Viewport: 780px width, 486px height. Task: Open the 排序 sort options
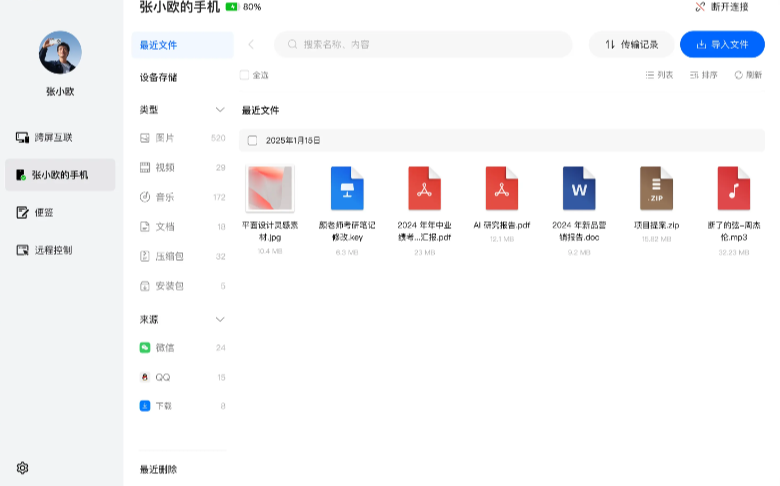click(x=703, y=75)
